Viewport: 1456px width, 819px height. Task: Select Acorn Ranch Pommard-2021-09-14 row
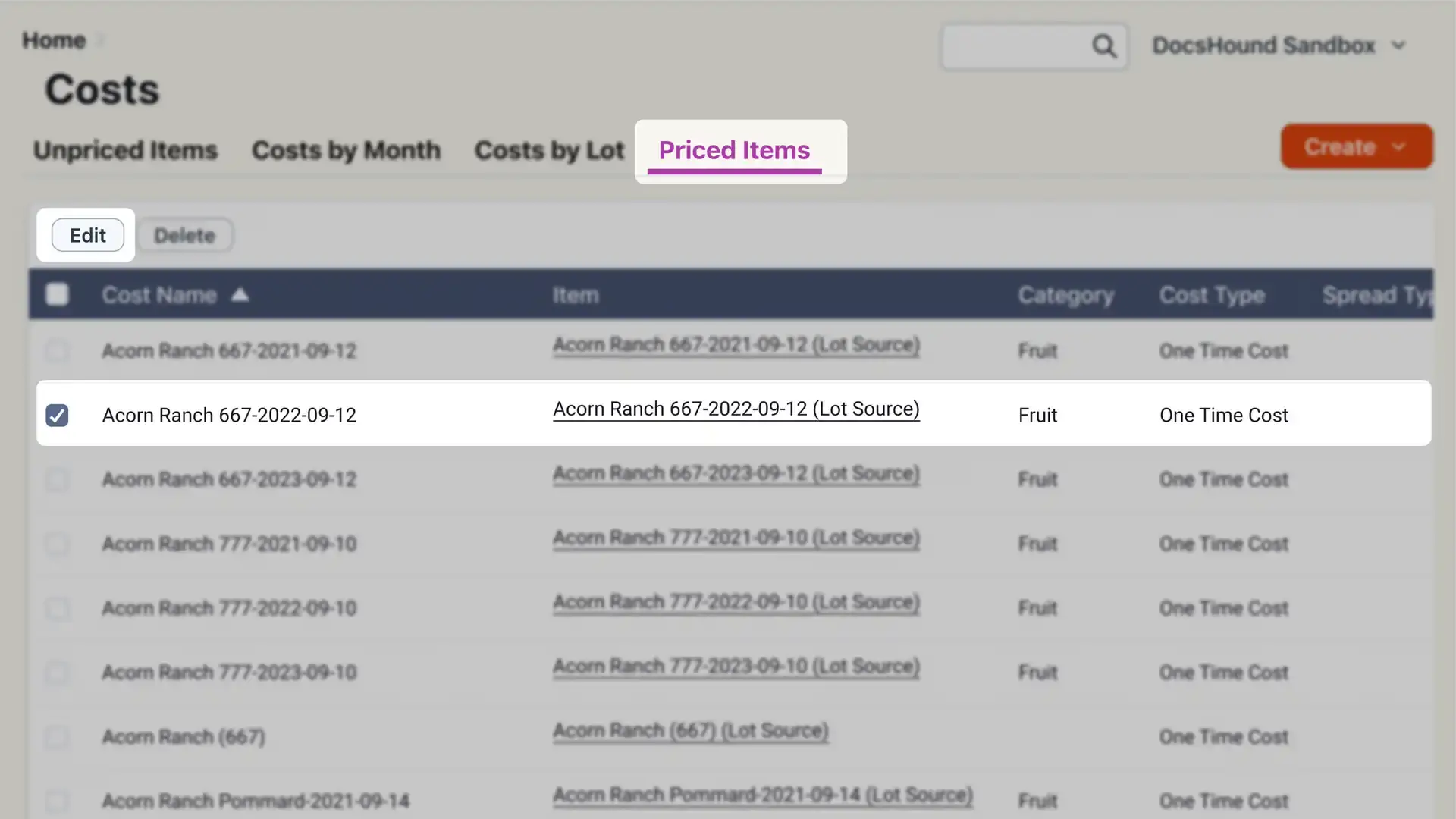click(56, 799)
